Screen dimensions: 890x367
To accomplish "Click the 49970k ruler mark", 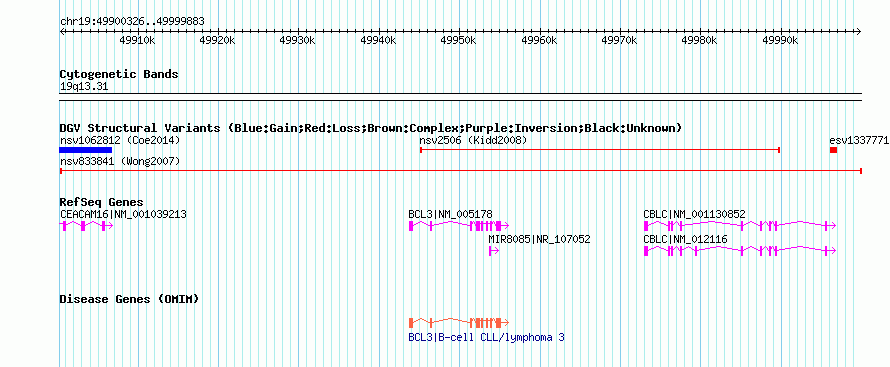I will pyautogui.click(x=619, y=41).
